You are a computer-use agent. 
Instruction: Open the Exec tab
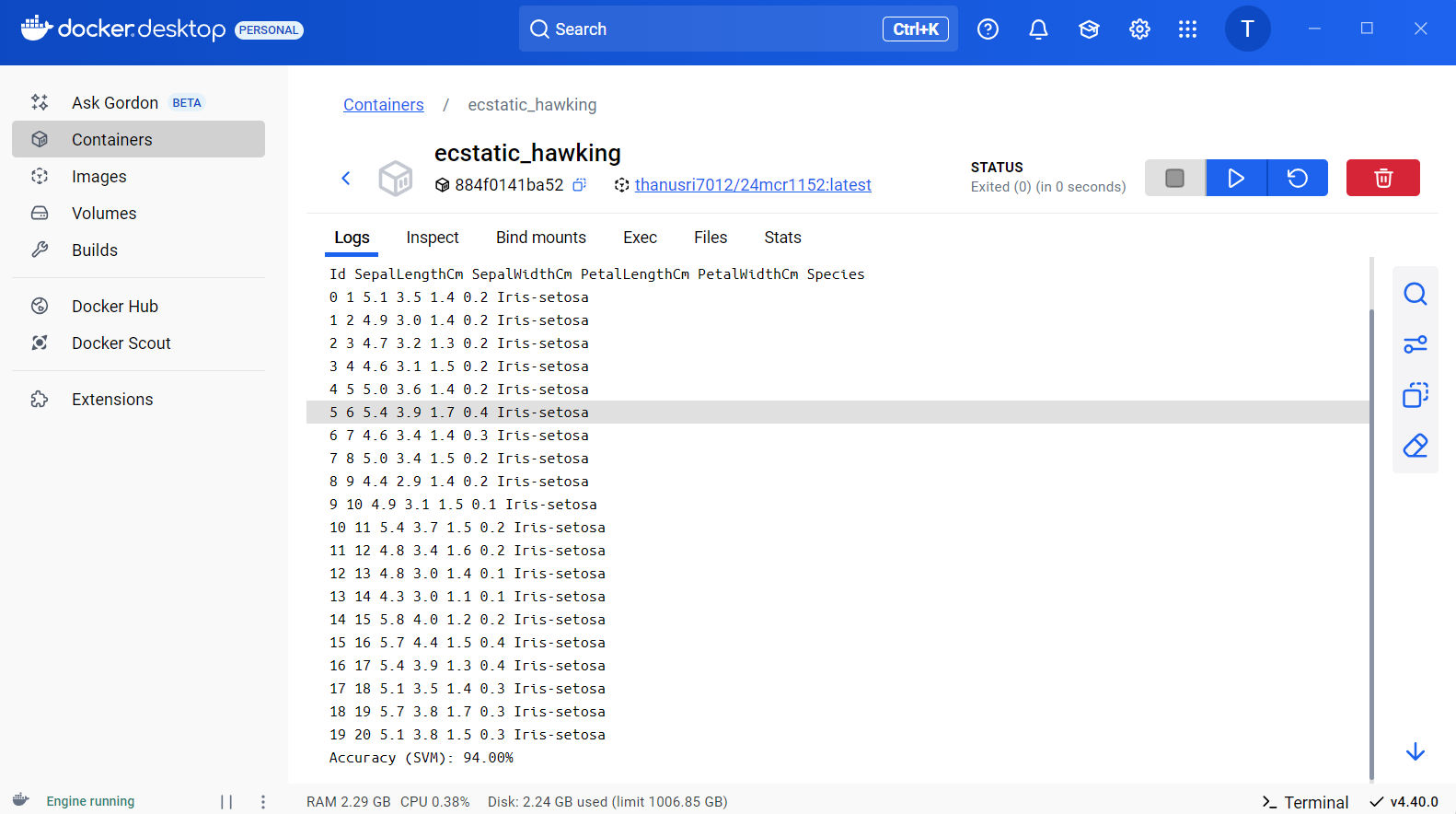pos(640,238)
